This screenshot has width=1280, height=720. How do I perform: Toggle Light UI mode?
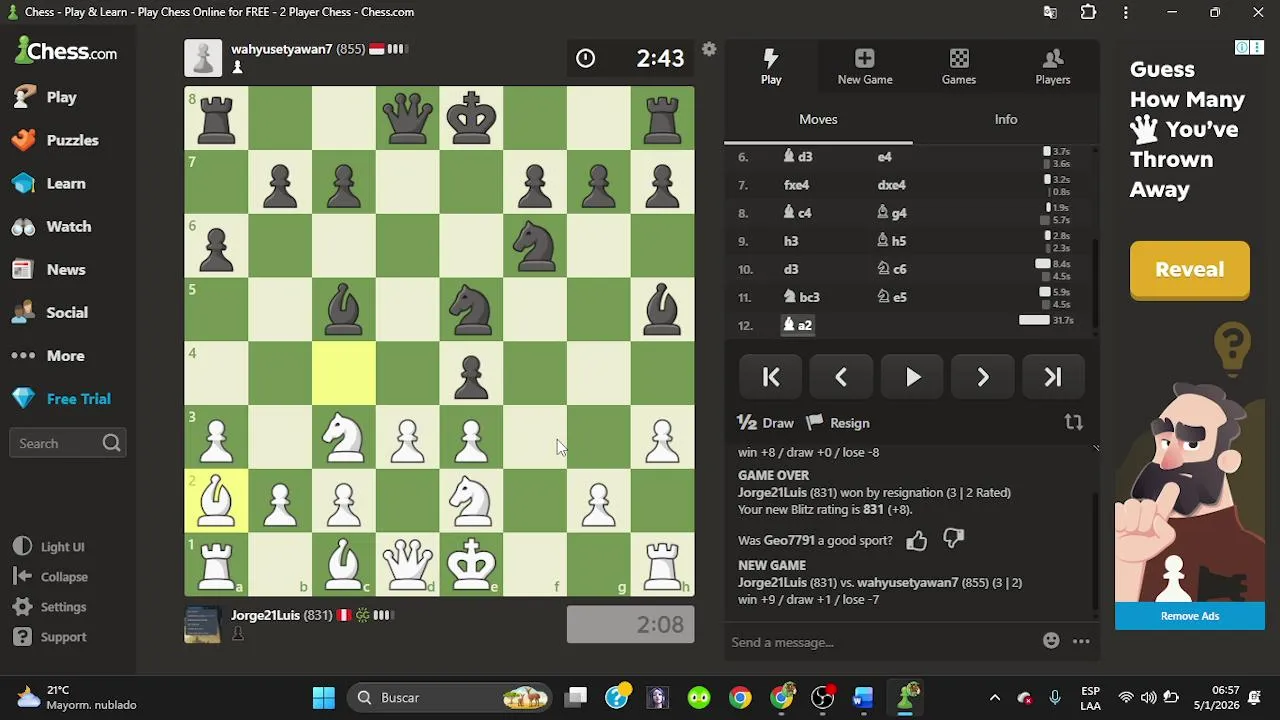pos(50,547)
